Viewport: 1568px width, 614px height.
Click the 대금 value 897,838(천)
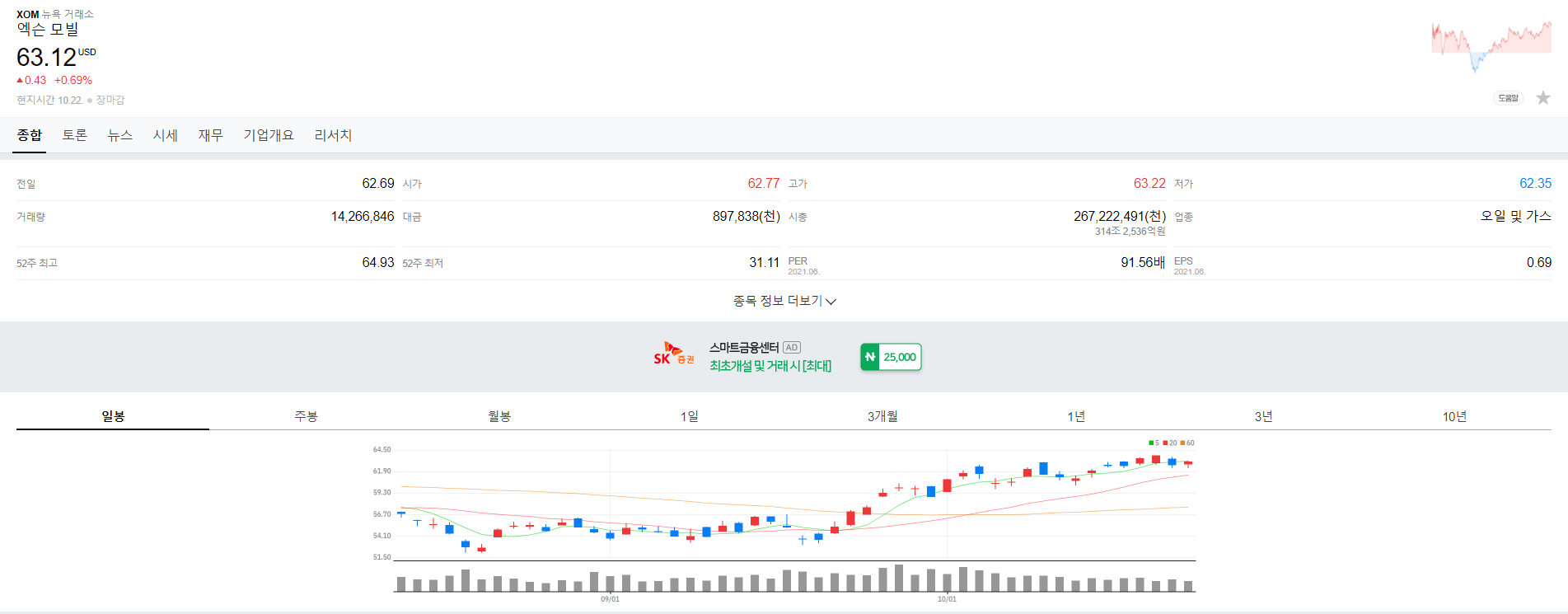(x=747, y=216)
